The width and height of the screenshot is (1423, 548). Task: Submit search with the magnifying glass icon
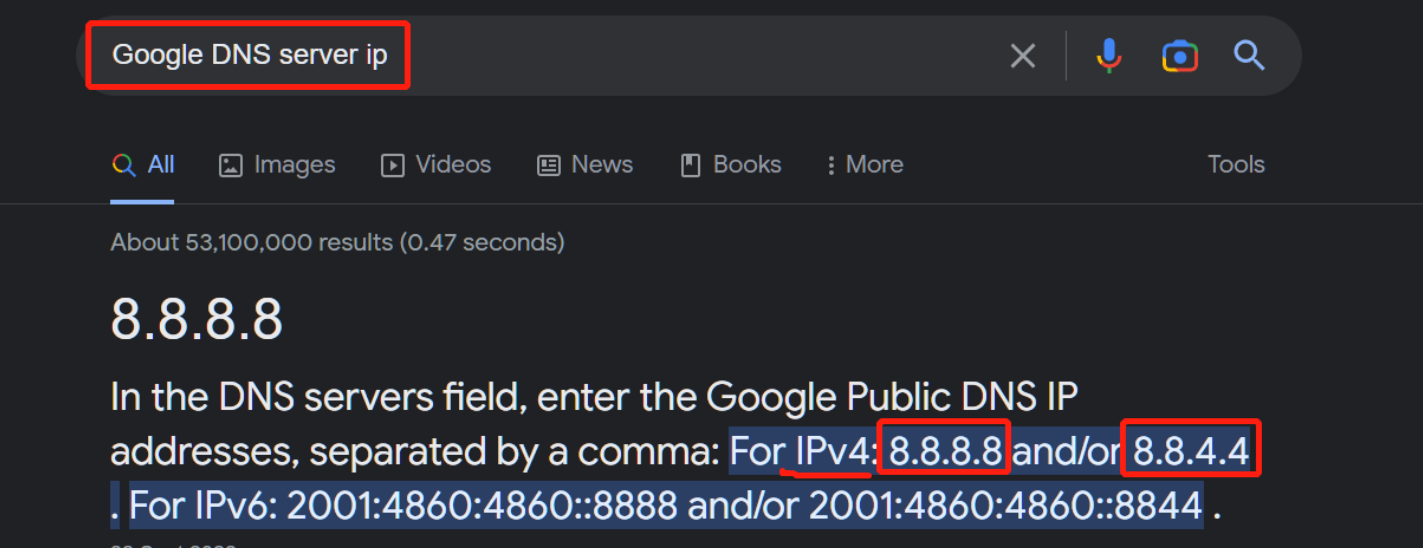tap(1250, 55)
